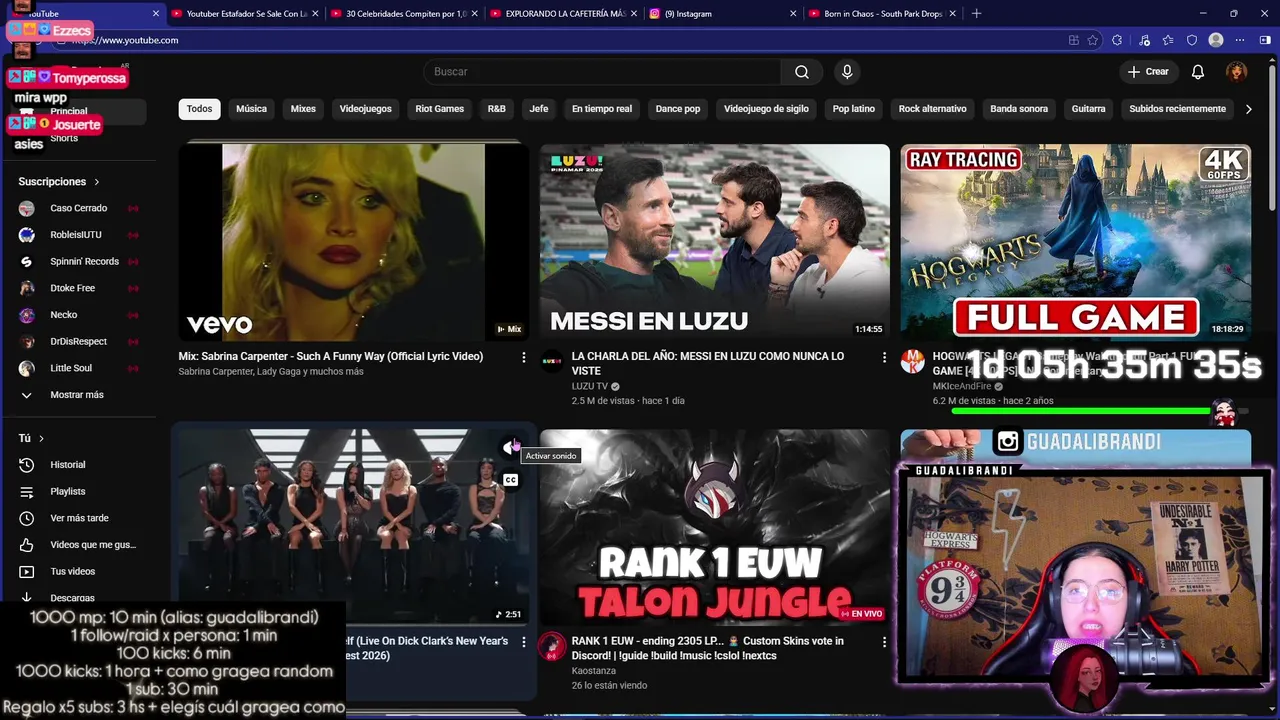The height and width of the screenshot is (720, 1280).
Task: Select the Rock alternativo filter chip
Action: pyautogui.click(x=932, y=109)
